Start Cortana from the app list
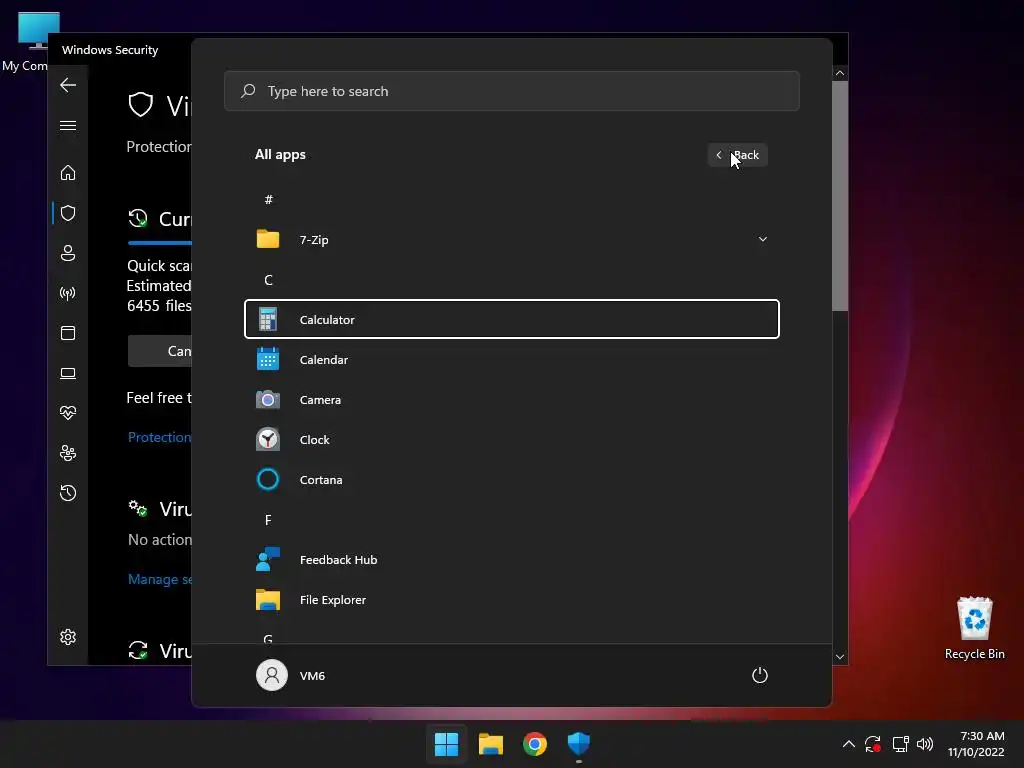 tap(511, 479)
